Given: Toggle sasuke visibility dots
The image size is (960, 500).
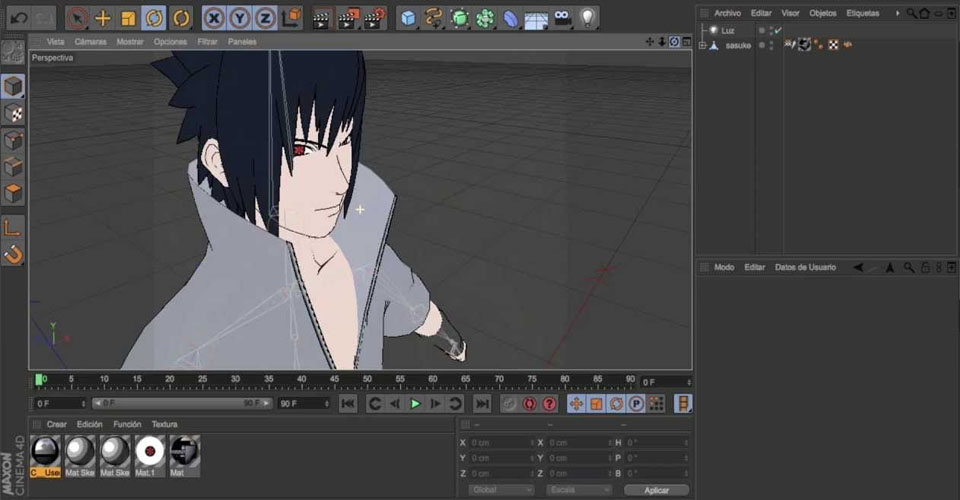Looking at the screenshot, I should coord(771,45).
